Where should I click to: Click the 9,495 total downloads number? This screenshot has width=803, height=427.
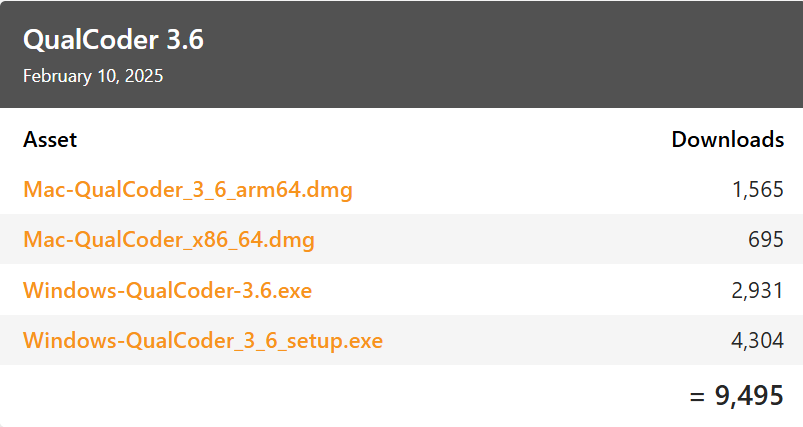(749, 396)
